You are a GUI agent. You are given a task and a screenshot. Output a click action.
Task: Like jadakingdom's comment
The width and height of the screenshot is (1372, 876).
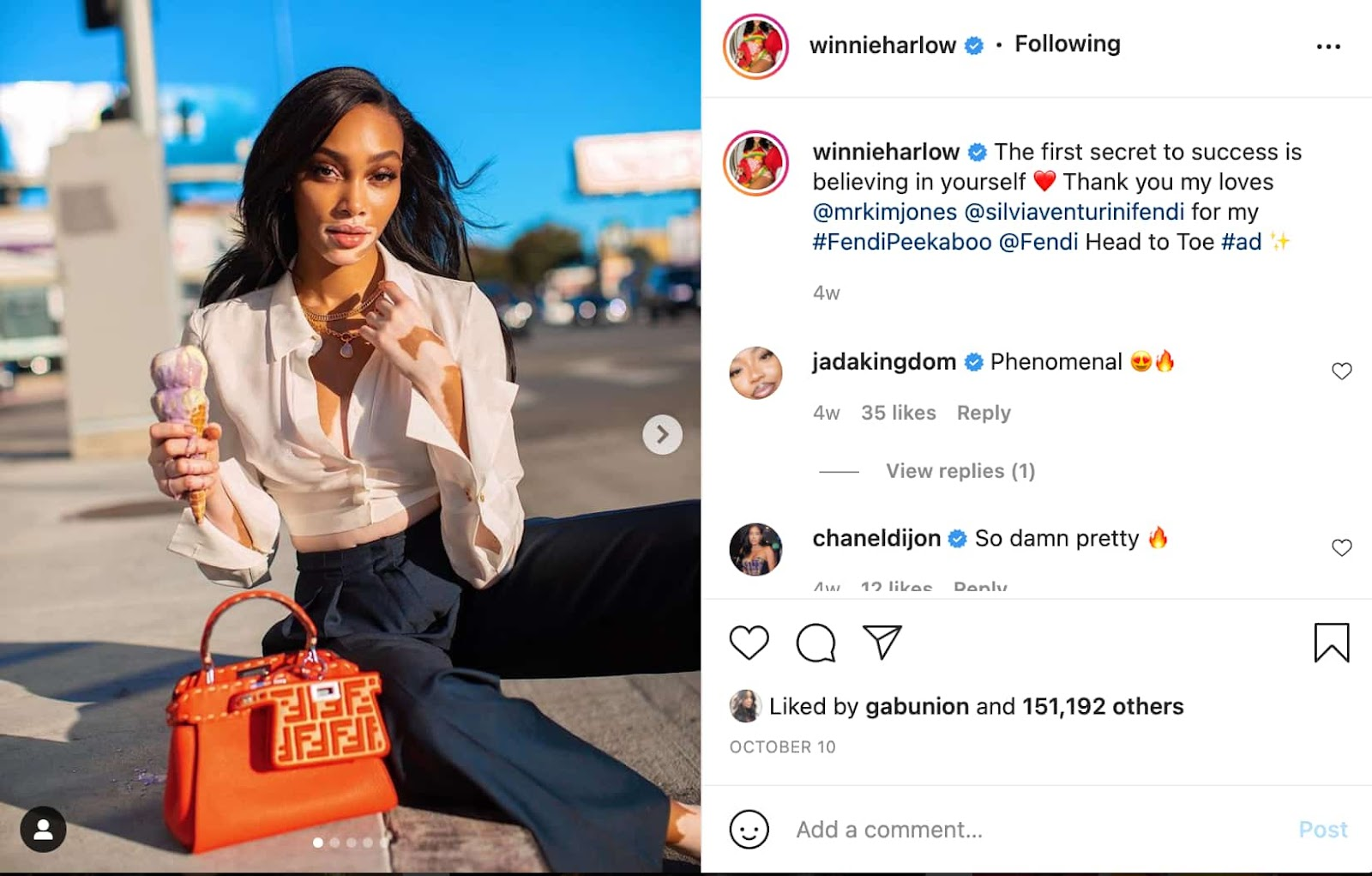click(1342, 371)
